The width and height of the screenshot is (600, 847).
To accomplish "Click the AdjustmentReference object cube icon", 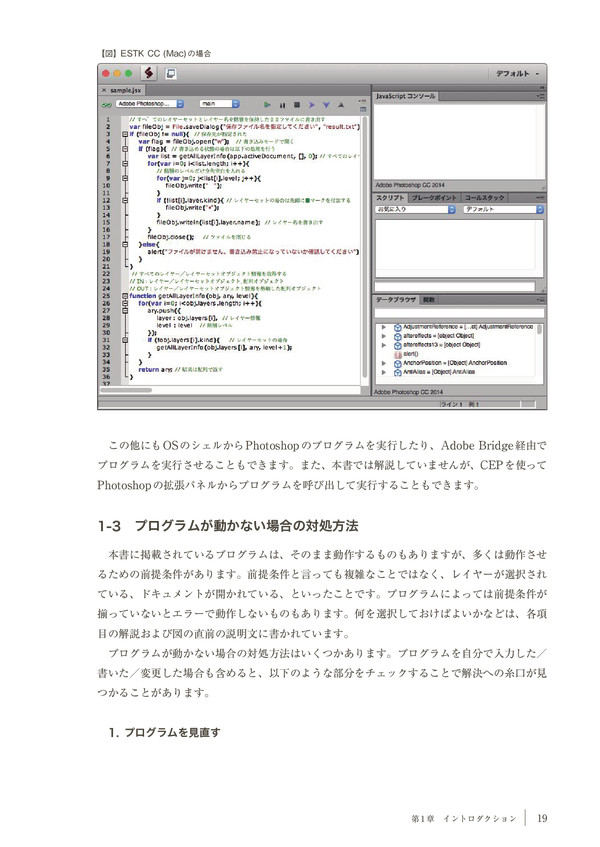I will [x=397, y=327].
